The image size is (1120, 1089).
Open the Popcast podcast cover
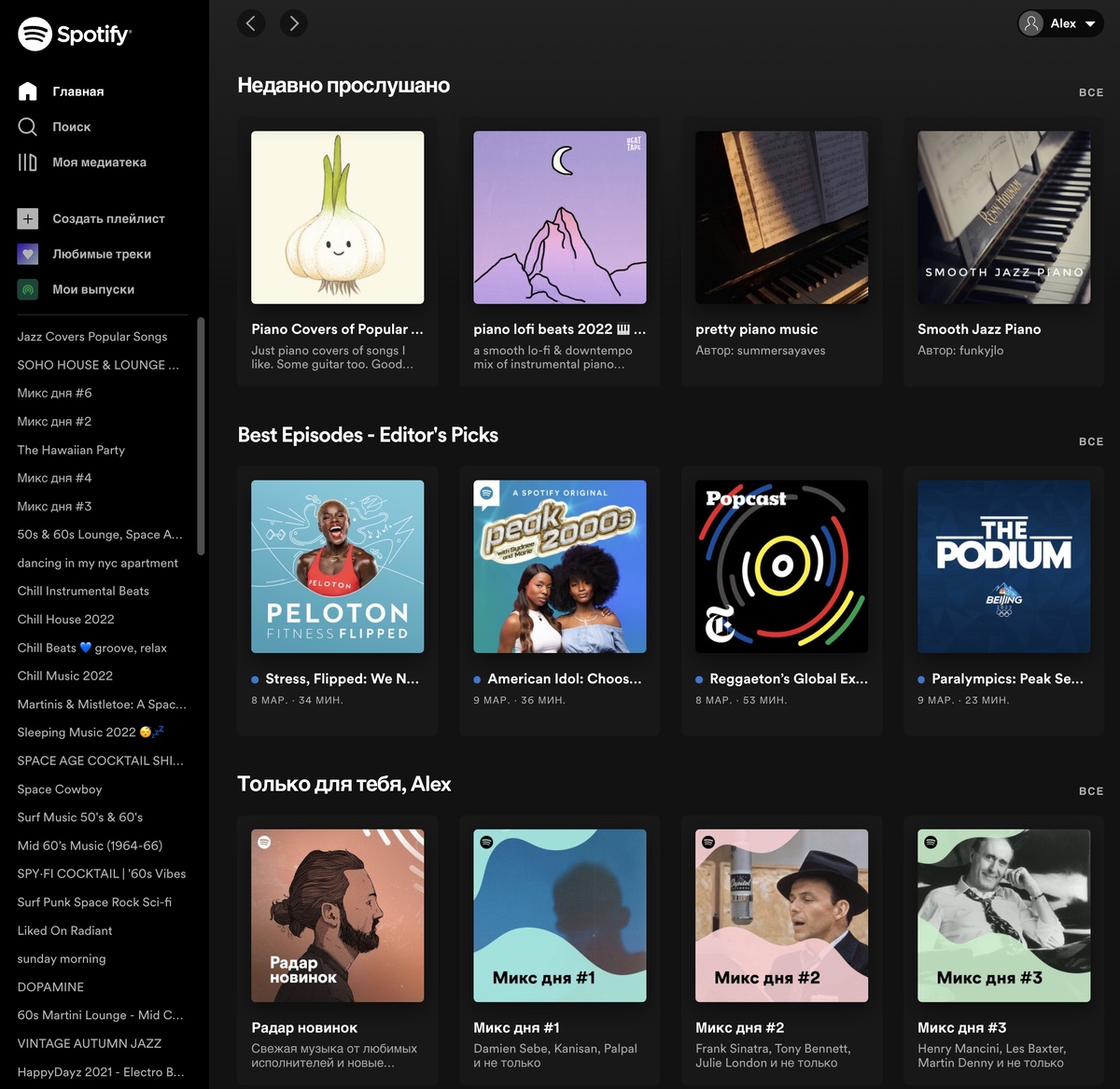[782, 566]
